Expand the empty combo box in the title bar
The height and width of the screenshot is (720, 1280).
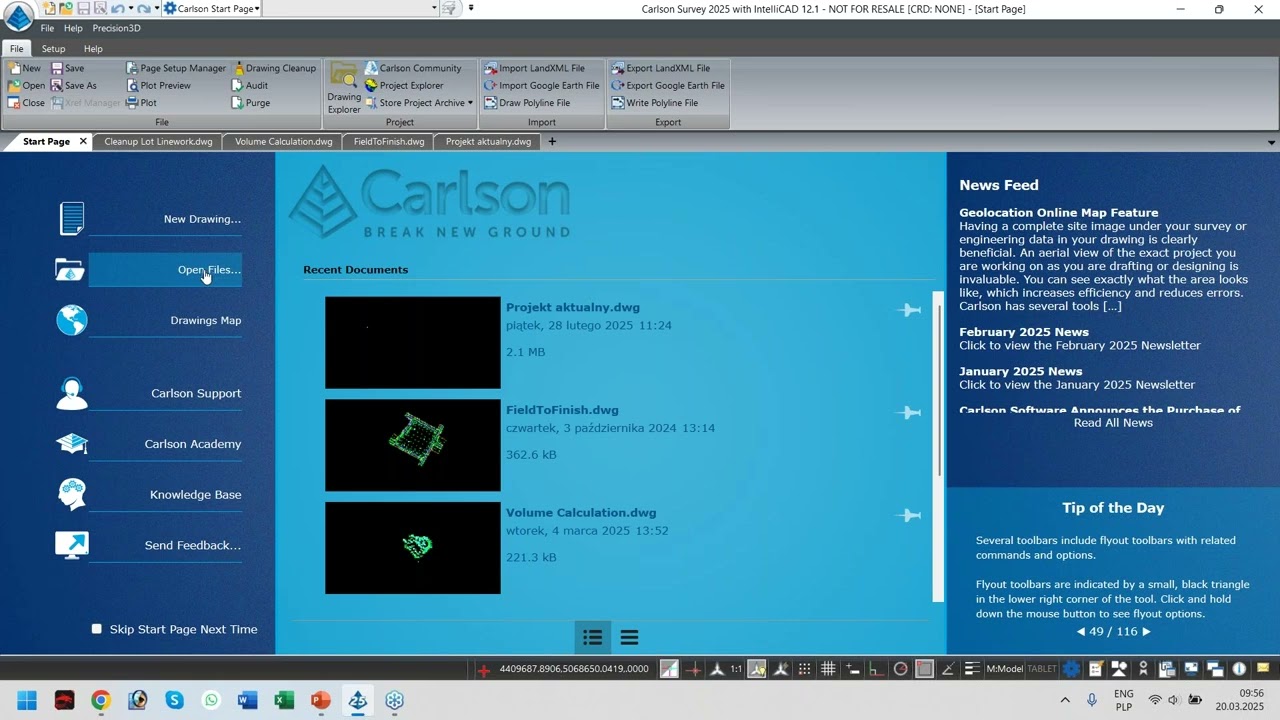click(434, 8)
